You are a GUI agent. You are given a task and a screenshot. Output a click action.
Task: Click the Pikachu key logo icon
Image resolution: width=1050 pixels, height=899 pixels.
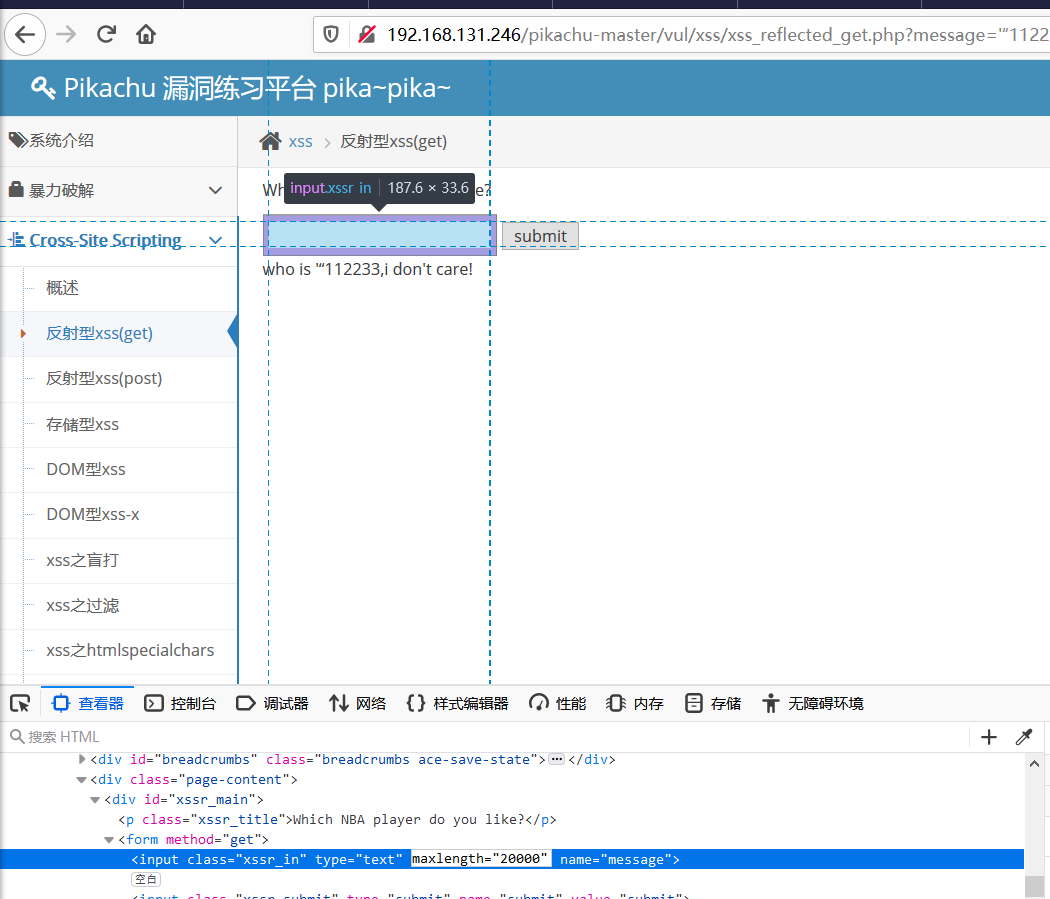pyautogui.click(x=43, y=88)
